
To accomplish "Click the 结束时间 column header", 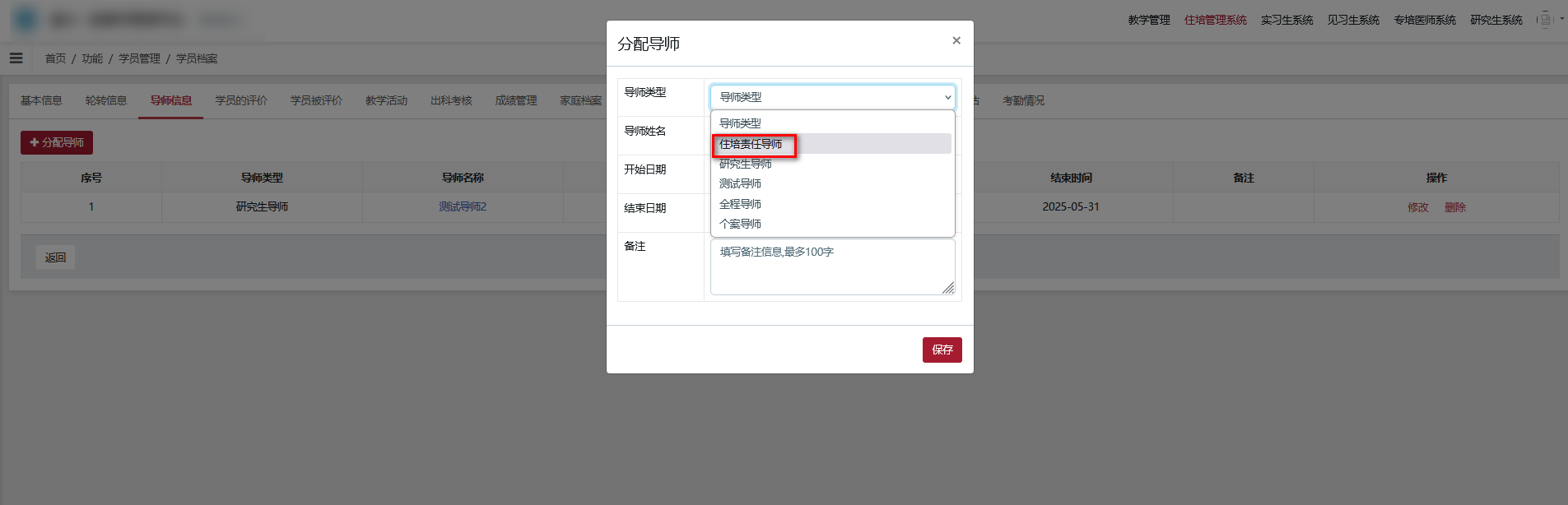I will tap(1071, 178).
